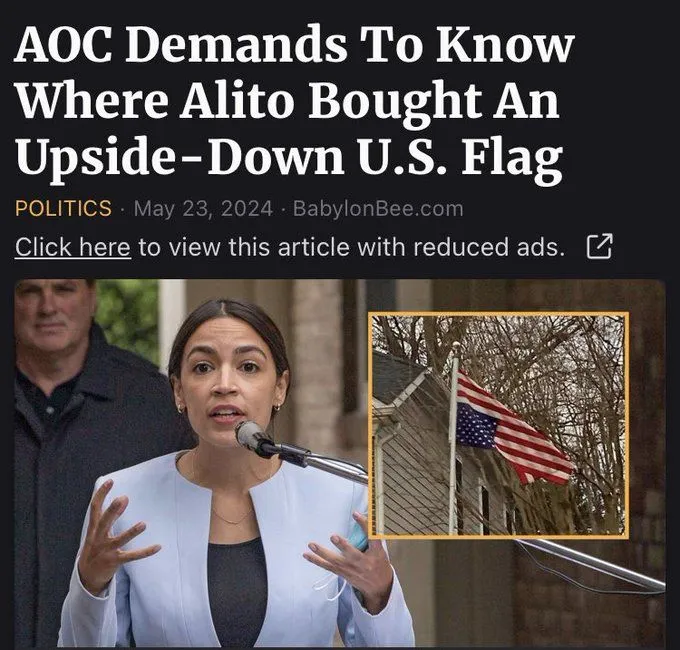Image resolution: width=680 pixels, height=650 pixels.
Task: Follow the underlined "Click here" link
Action: coord(73,248)
